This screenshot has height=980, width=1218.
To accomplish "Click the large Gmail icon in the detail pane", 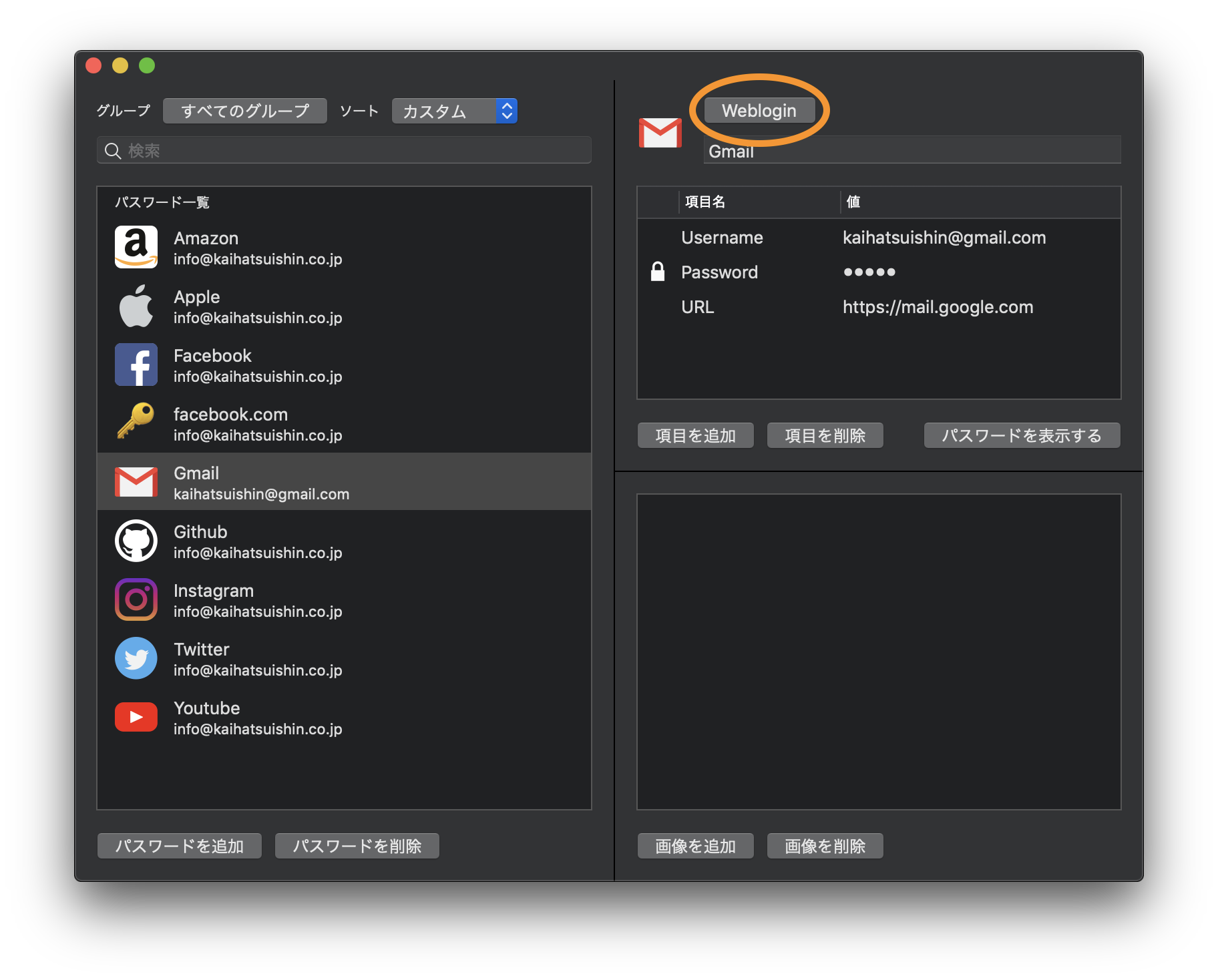I will tap(660, 133).
